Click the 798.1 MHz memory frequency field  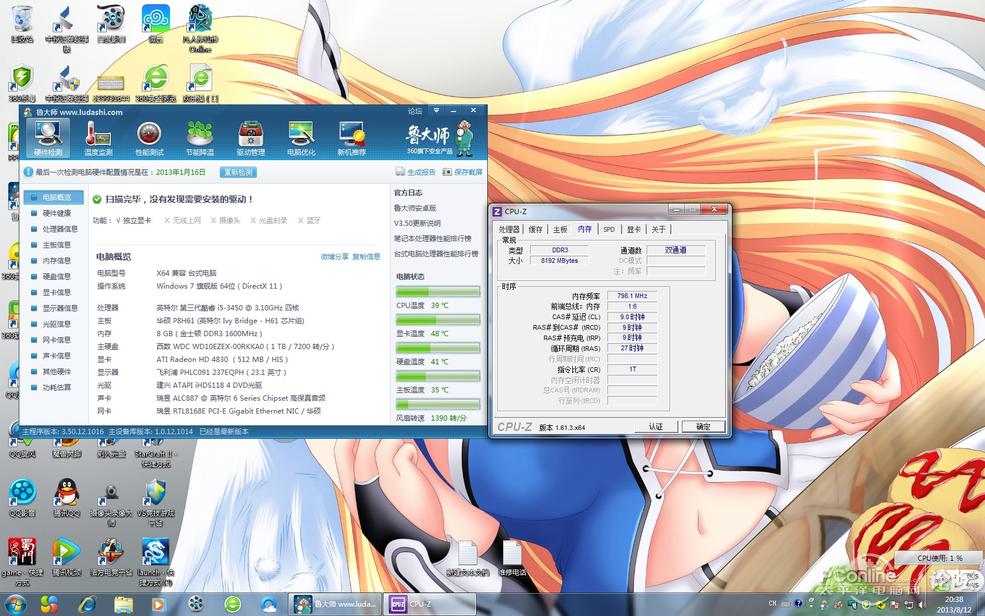(x=633, y=296)
